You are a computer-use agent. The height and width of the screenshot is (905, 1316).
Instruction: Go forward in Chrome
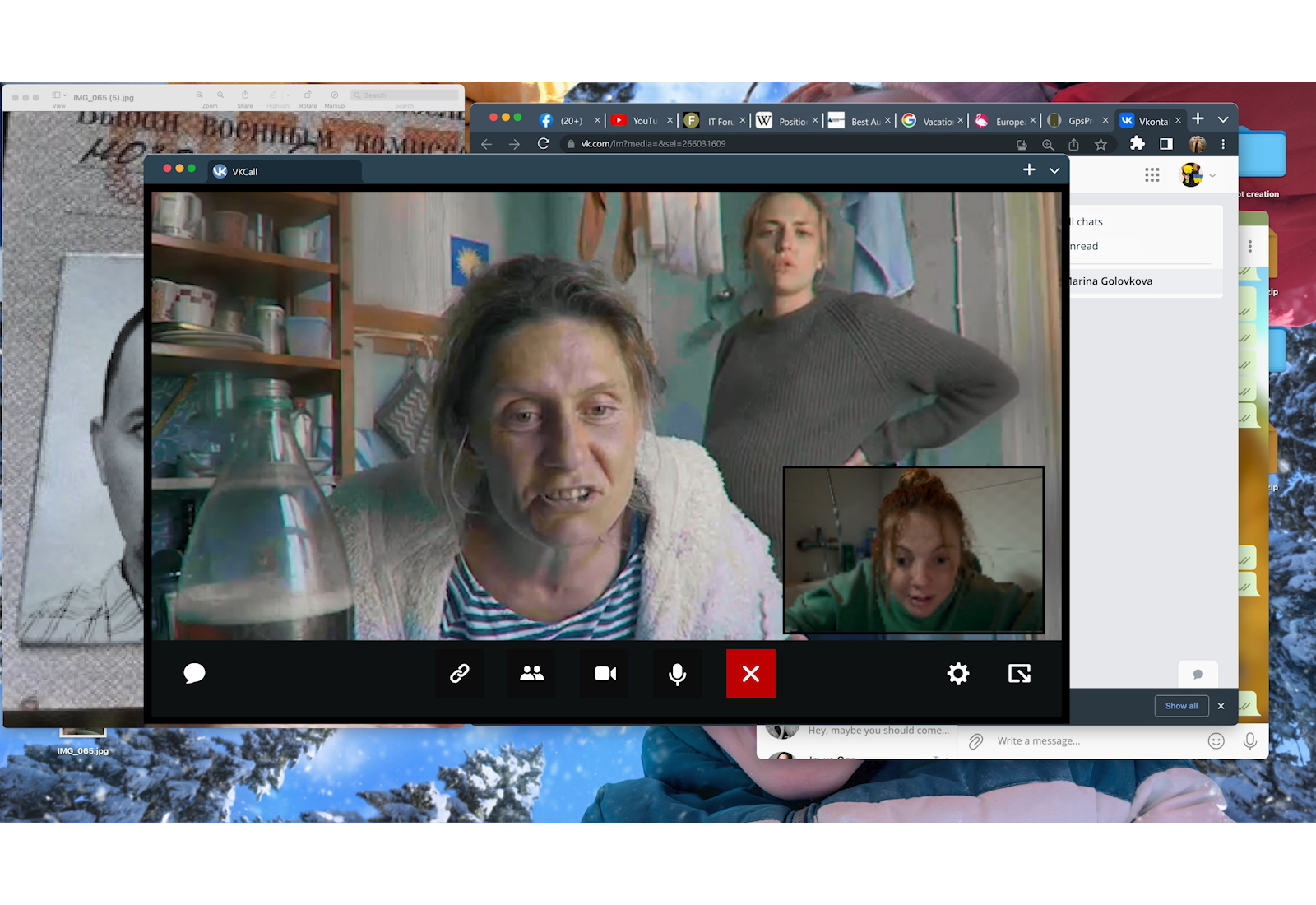[514, 144]
